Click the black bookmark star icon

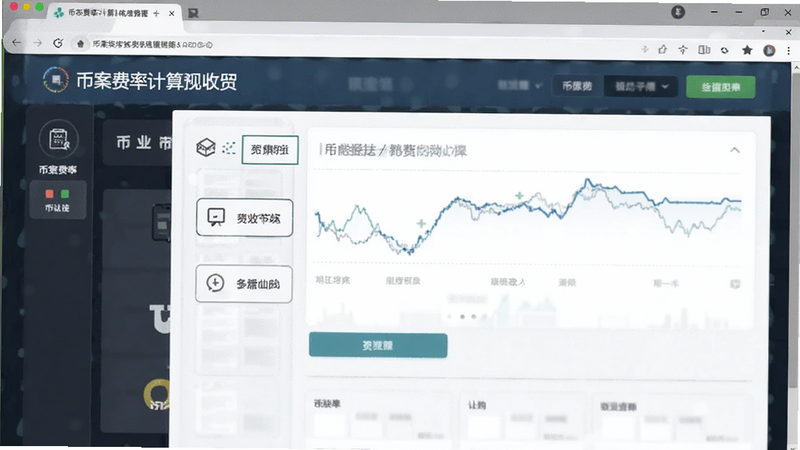pyautogui.click(x=747, y=50)
